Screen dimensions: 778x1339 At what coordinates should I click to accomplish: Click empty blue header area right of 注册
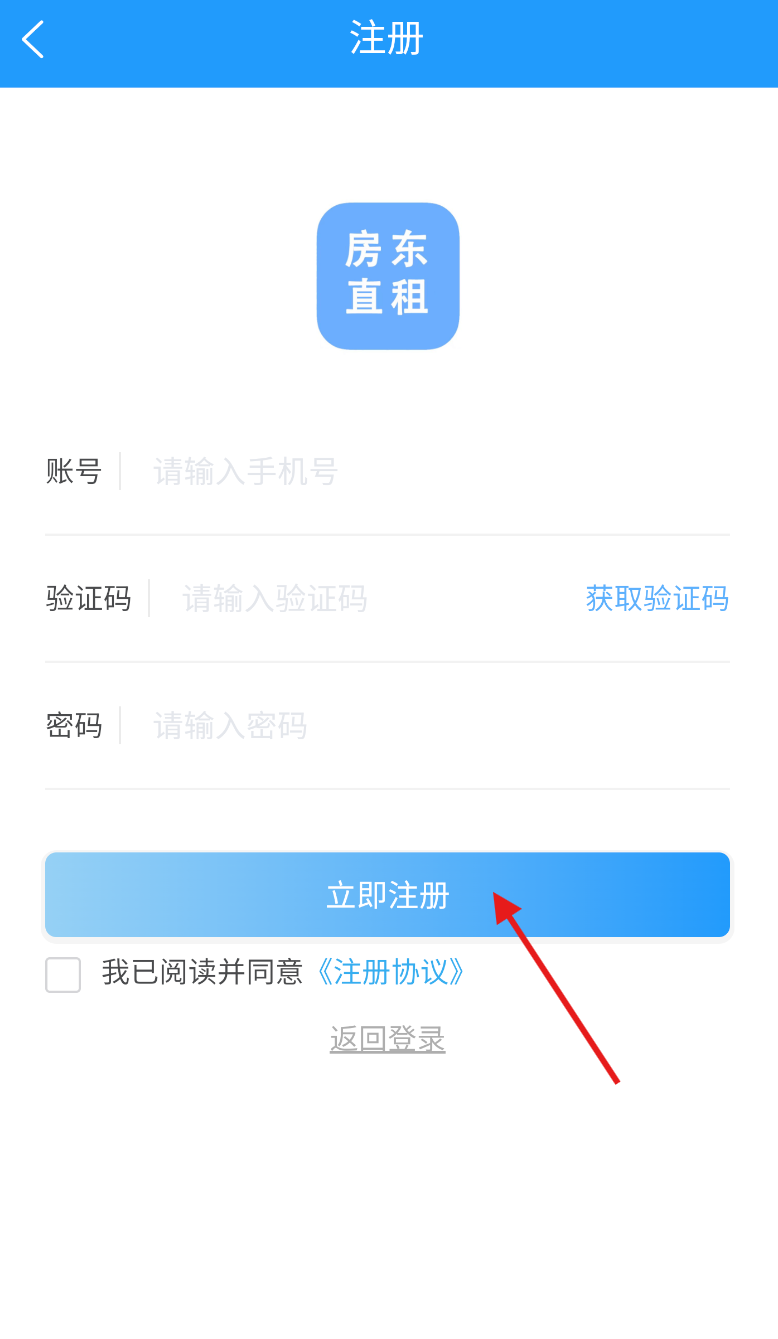(x=600, y=43)
